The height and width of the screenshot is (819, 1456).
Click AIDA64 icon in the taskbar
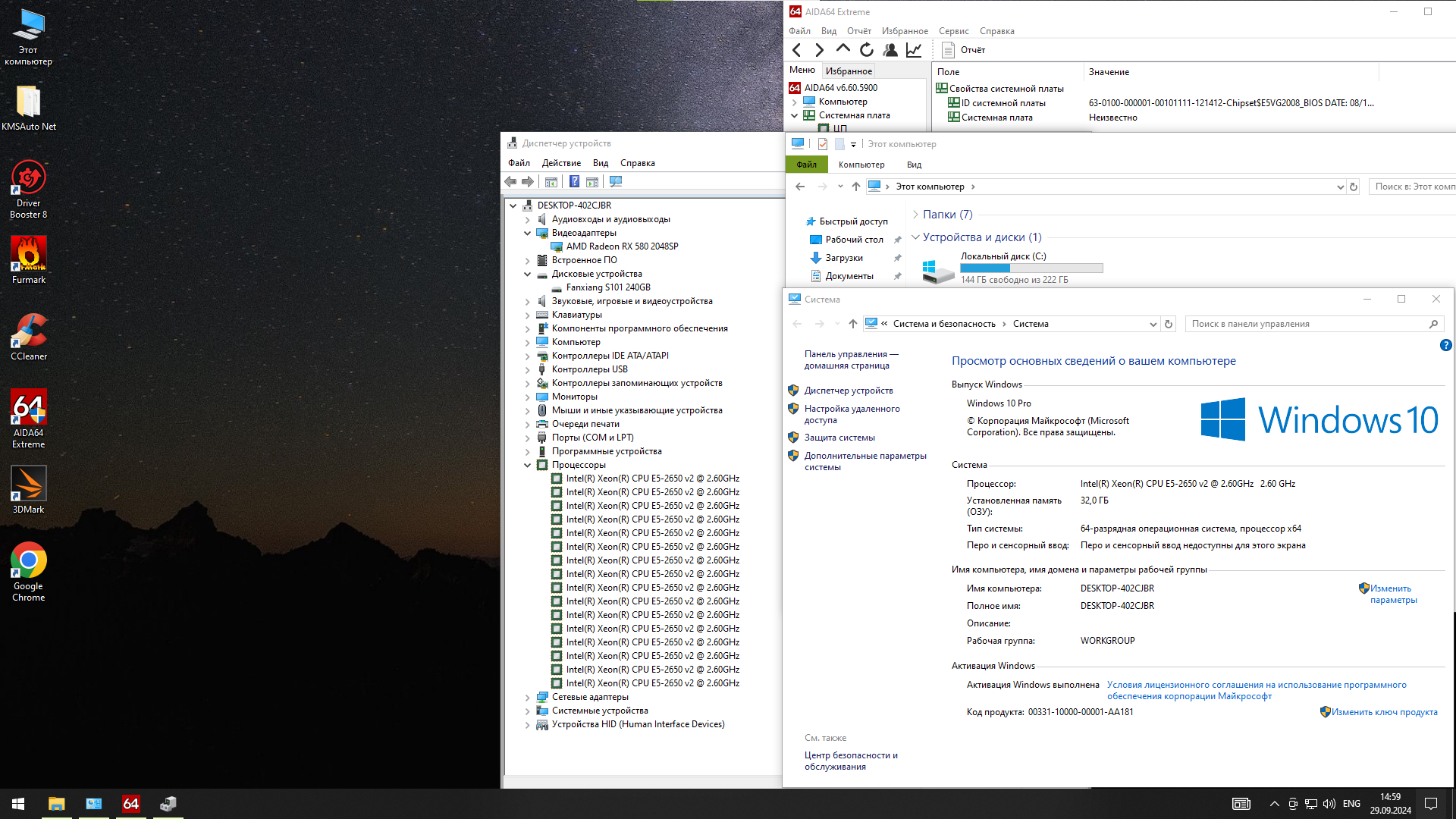tap(131, 804)
